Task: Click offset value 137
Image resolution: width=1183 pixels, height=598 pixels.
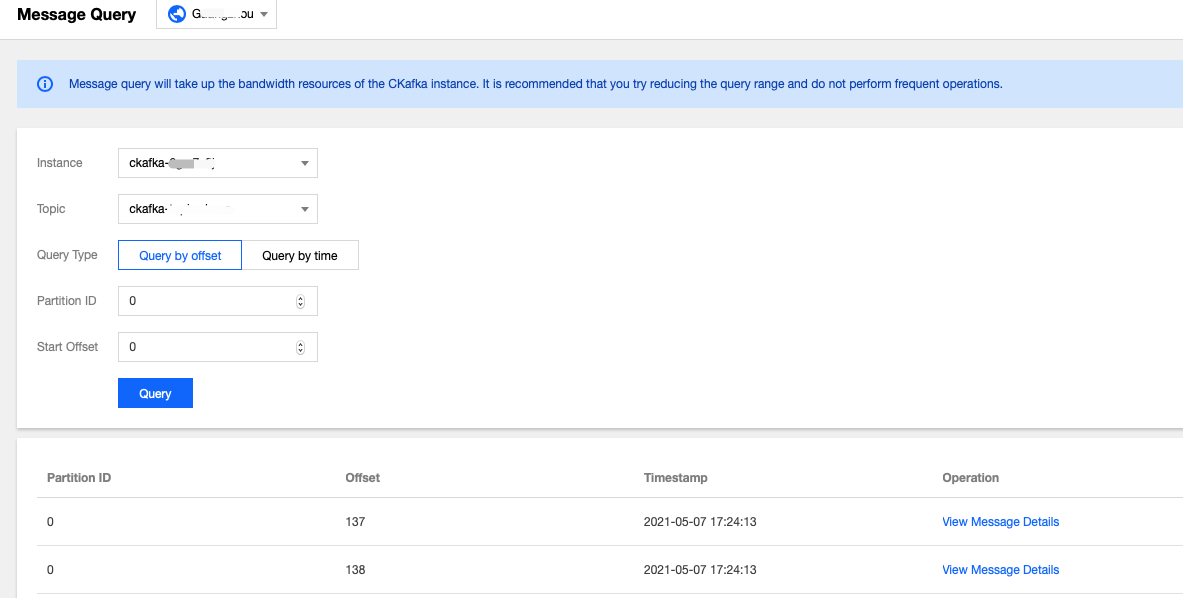Action: [355, 522]
